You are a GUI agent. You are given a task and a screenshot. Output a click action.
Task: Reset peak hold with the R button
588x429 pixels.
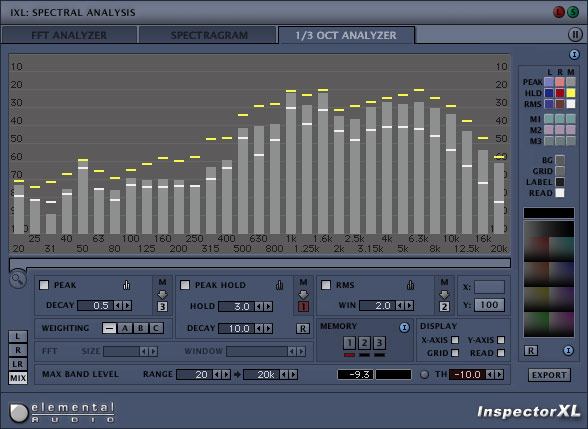tap(302, 329)
